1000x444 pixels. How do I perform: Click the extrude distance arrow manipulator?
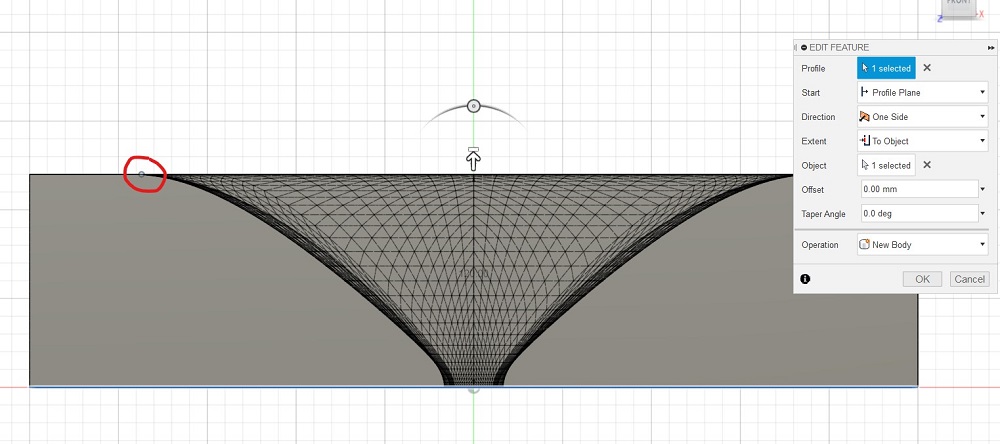coord(473,159)
